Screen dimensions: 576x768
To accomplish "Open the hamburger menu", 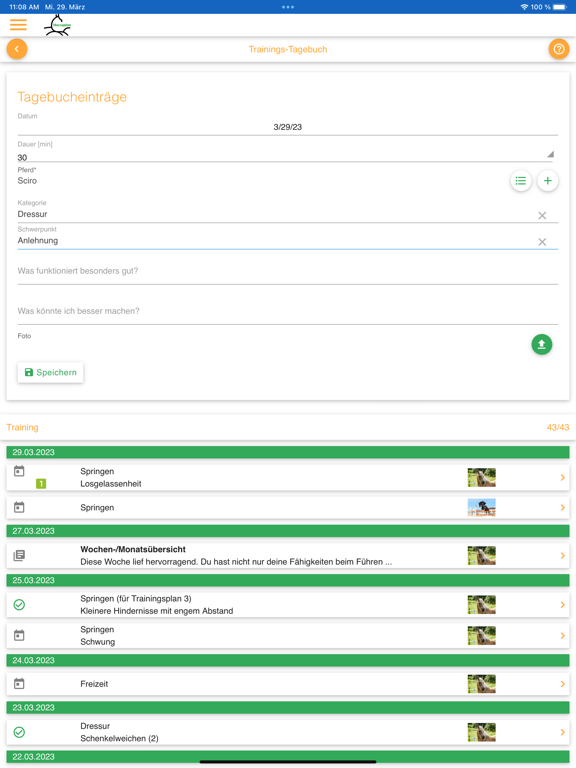I will tap(18, 24).
